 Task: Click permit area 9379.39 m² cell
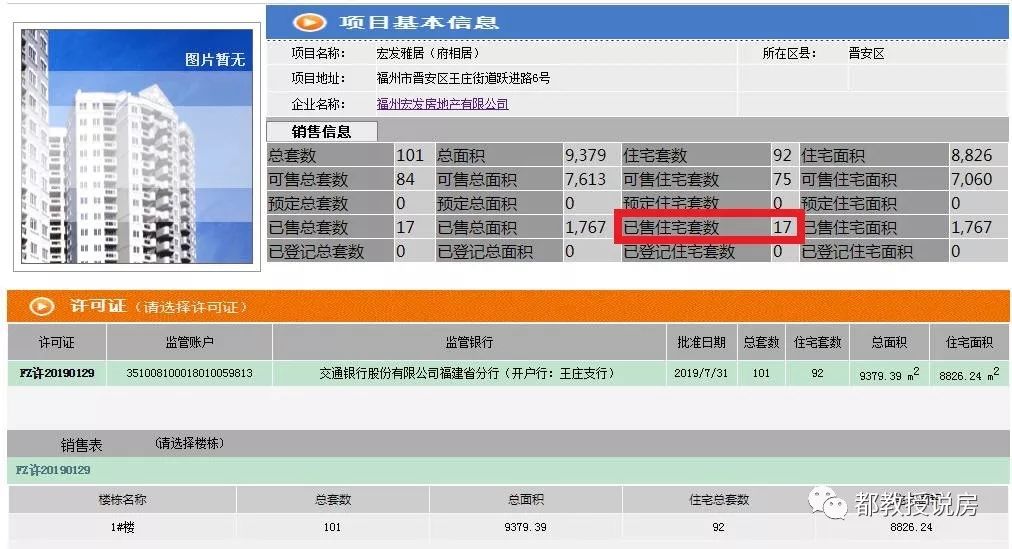click(x=889, y=374)
